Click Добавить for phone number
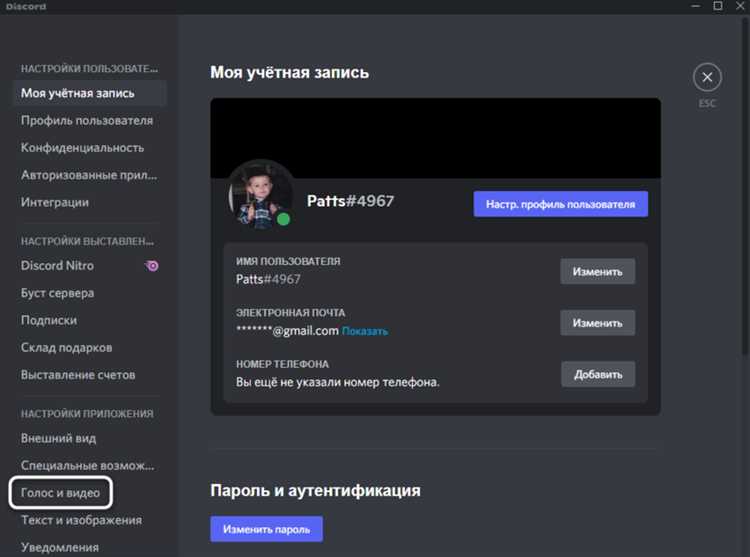This screenshot has width=750, height=557. [x=598, y=374]
